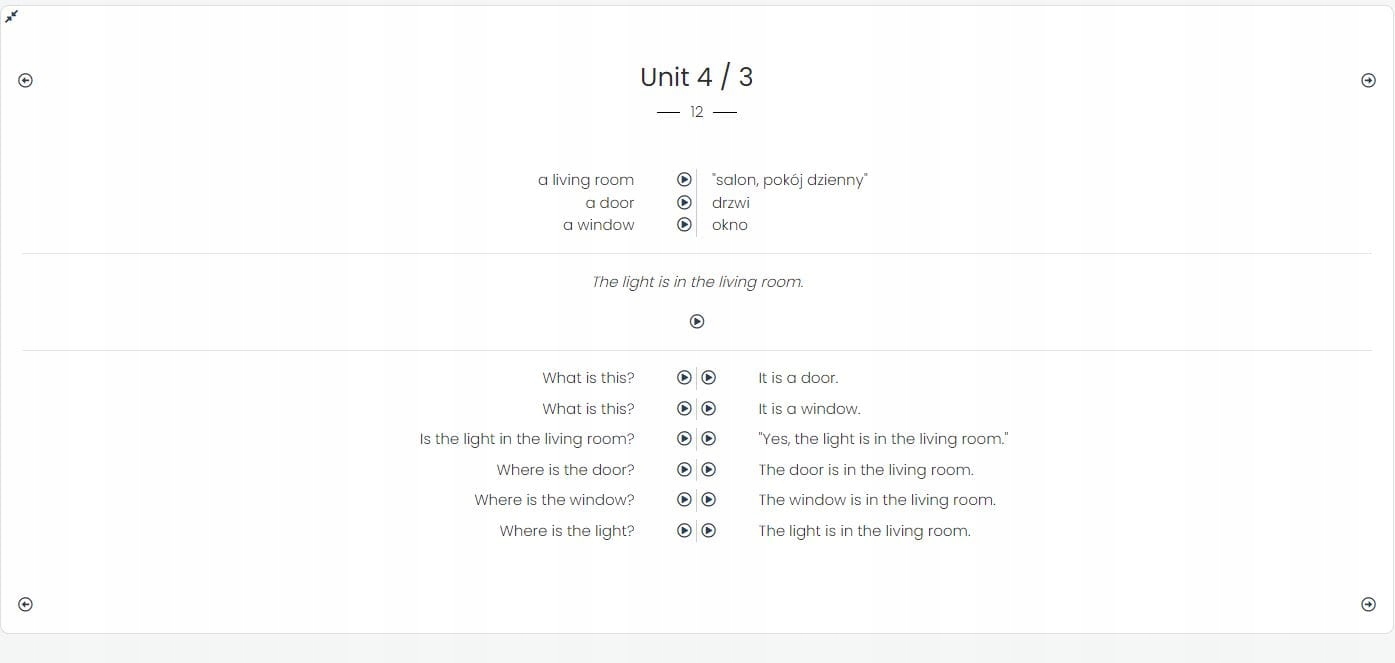1395x663 pixels.
Task: Play answer "The door is in the living room."
Action: (x=709, y=470)
